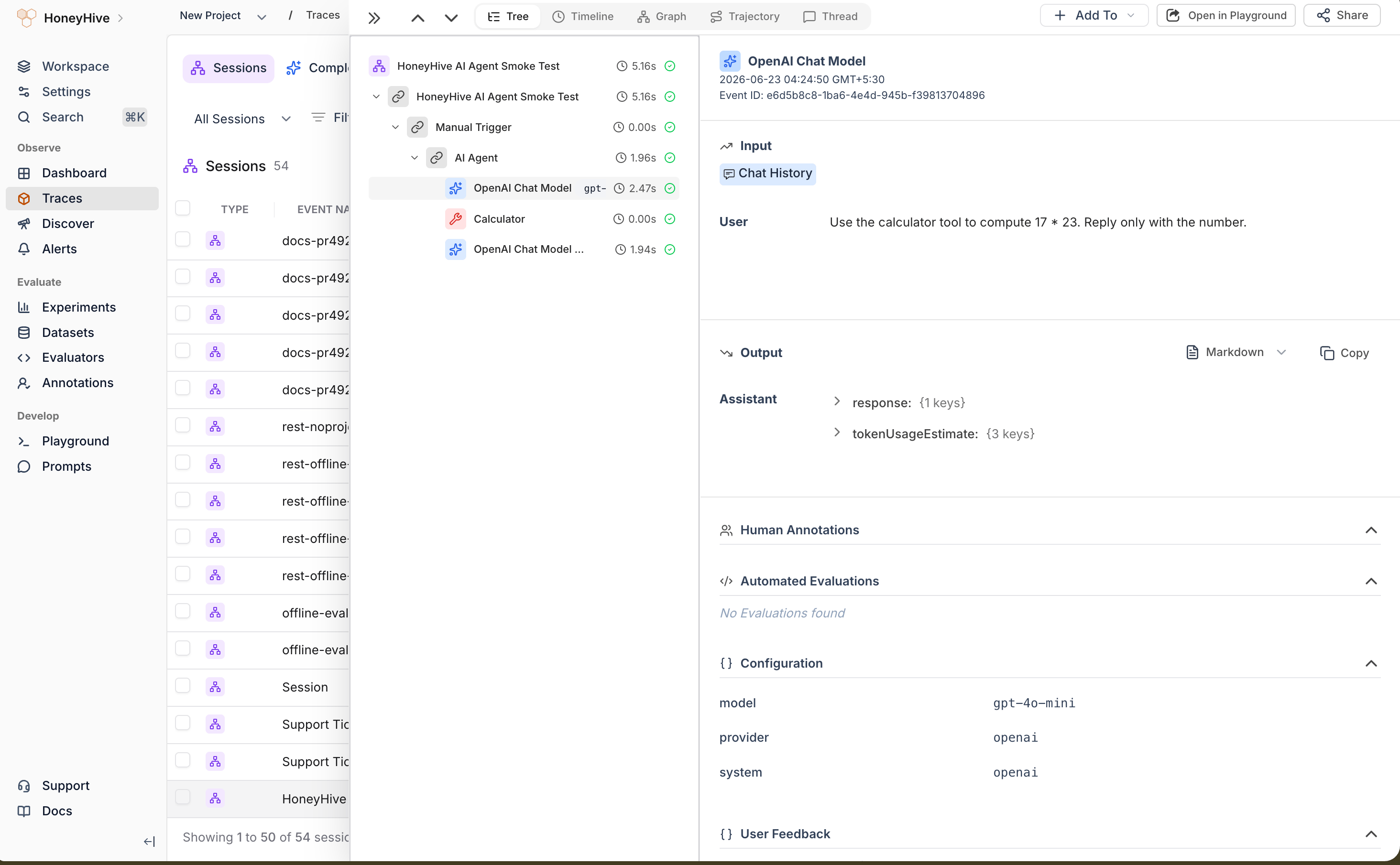Check the first Support Tic row checkbox
1400x865 pixels.
183,723
